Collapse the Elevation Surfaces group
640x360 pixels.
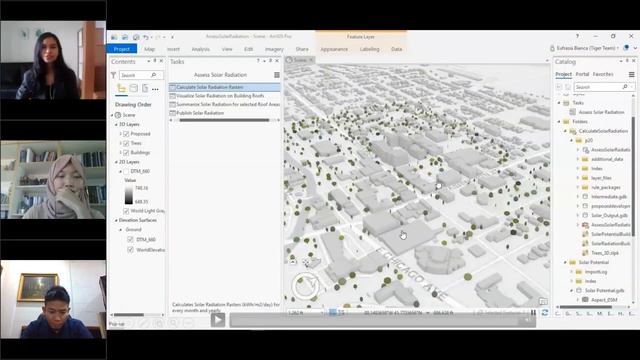click(116, 220)
